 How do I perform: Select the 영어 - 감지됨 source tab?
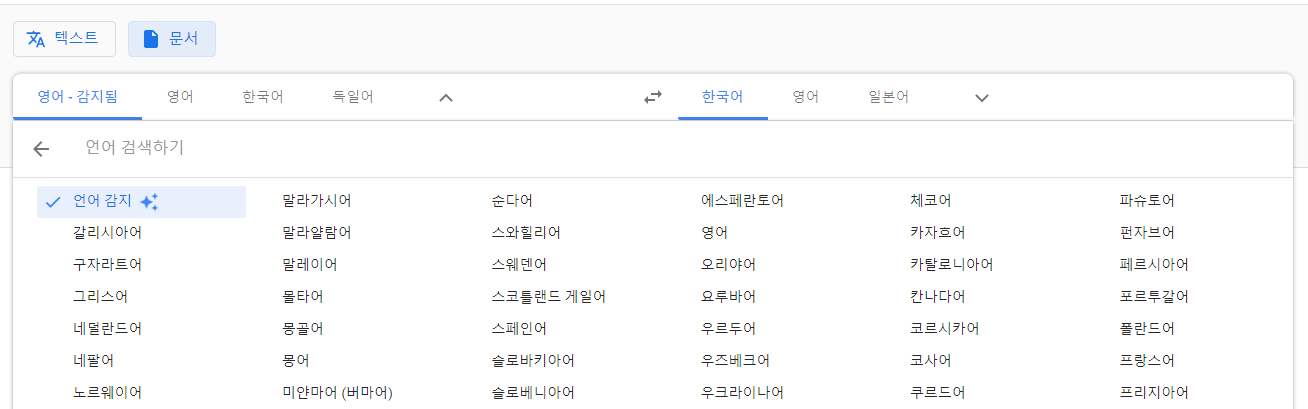tap(77, 97)
